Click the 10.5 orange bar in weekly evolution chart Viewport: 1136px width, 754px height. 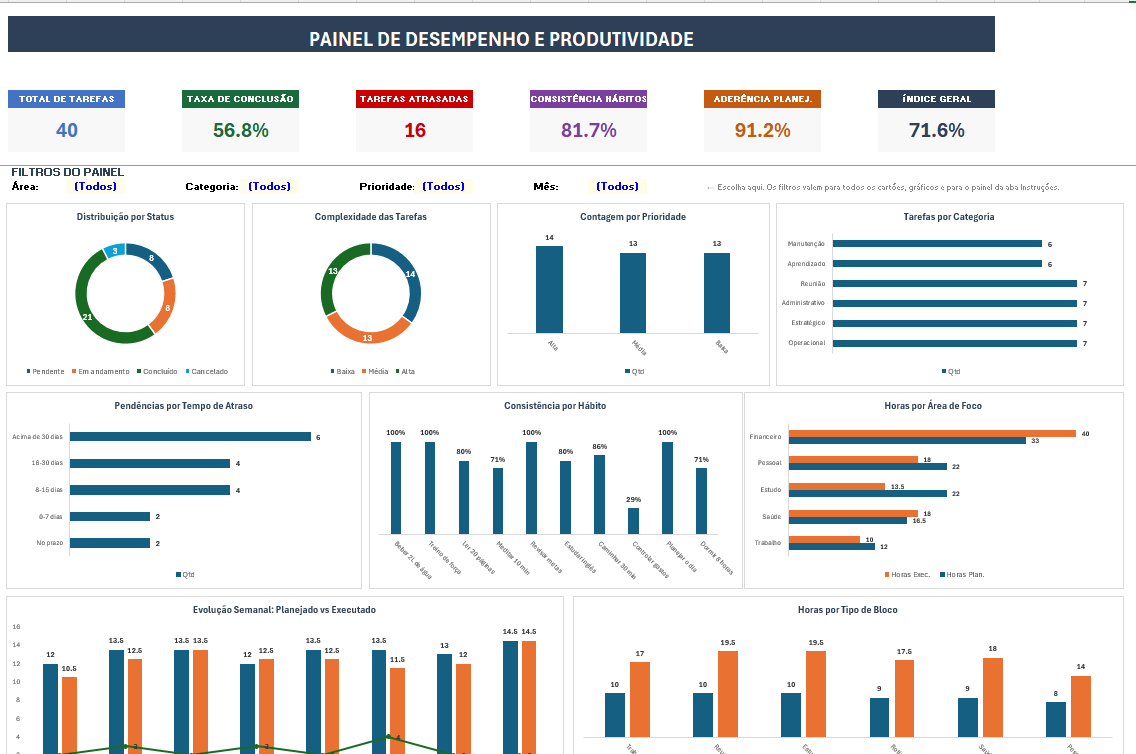click(x=70, y=715)
